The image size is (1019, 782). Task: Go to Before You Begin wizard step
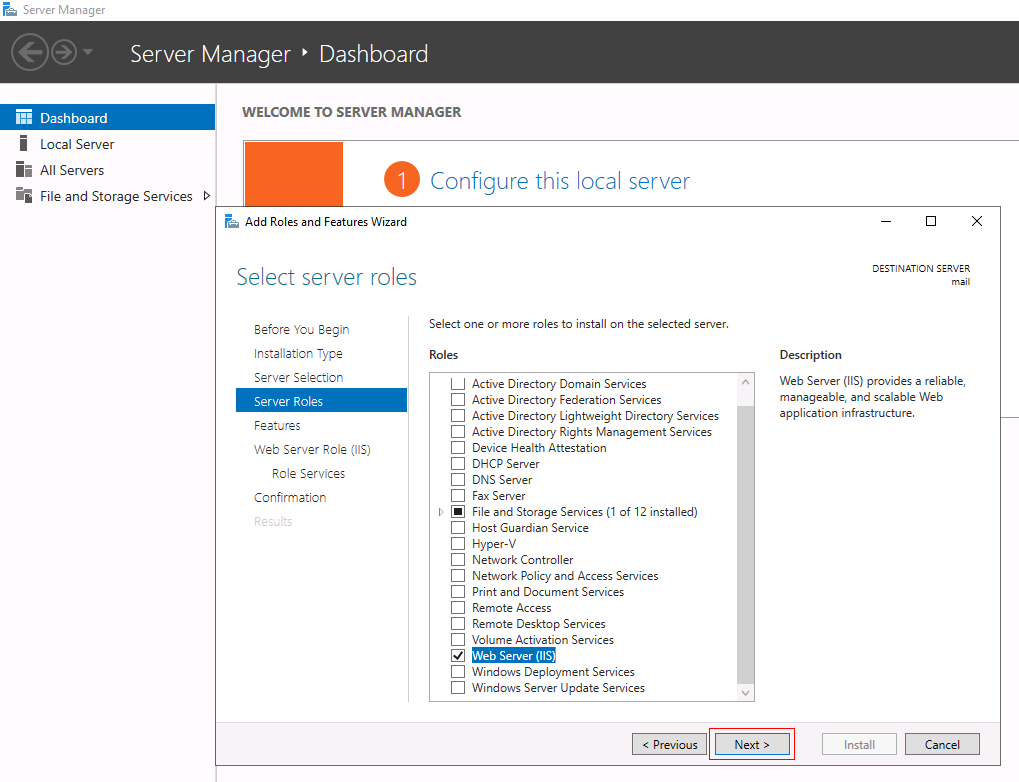point(302,330)
